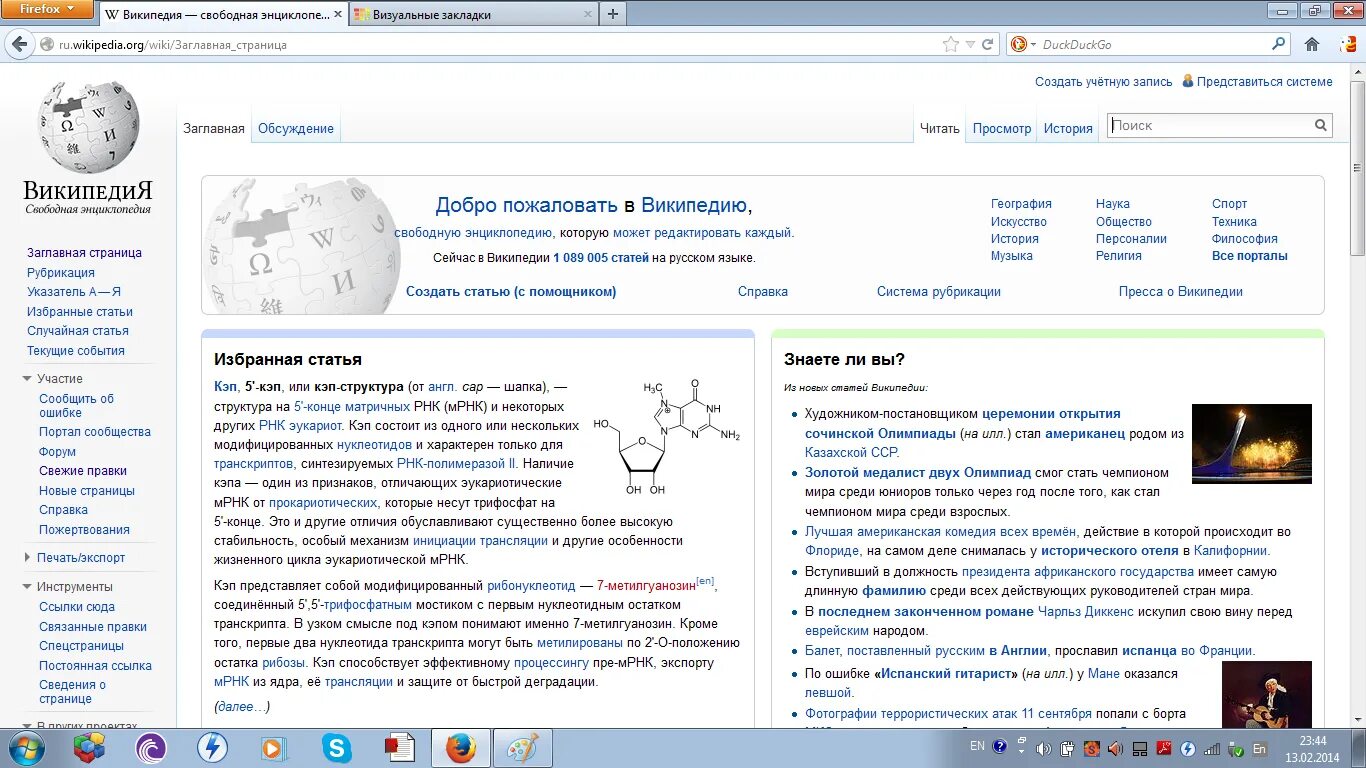Click the Wikipedia globe logo in sidebar
Viewport: 1366px width, 768px height.
click(x=88, y=127)
